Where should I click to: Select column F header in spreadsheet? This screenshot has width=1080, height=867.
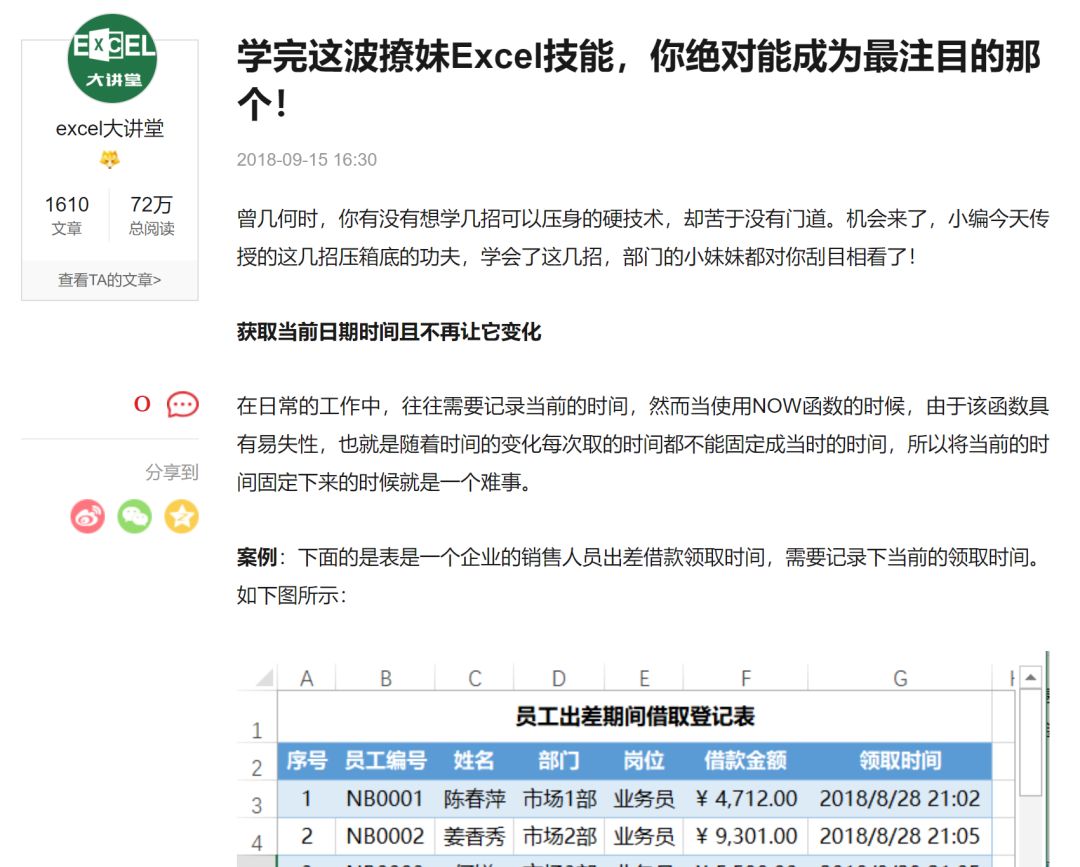coord(745,679)
